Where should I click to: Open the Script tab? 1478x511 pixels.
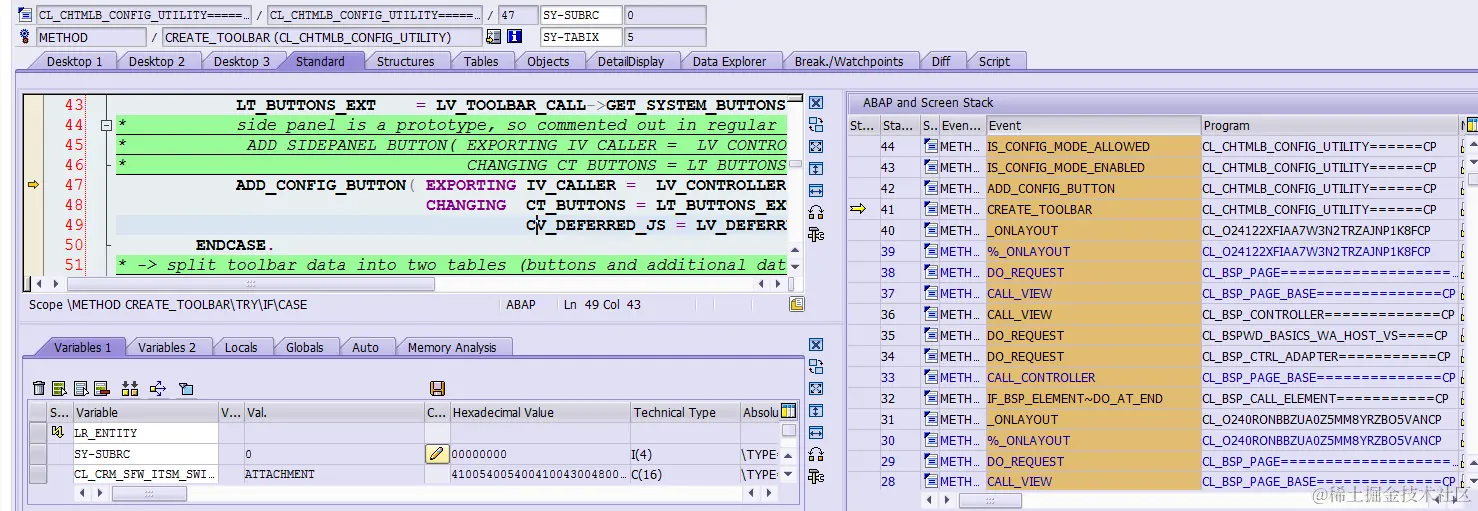coord(994,61)
